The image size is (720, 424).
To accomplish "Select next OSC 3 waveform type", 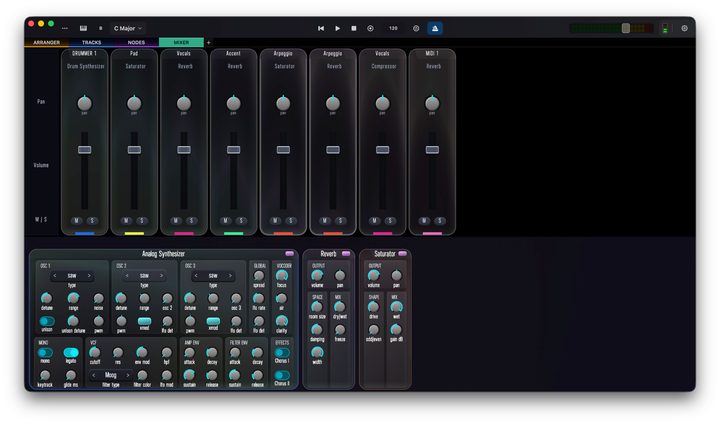I will click(230, 276).
